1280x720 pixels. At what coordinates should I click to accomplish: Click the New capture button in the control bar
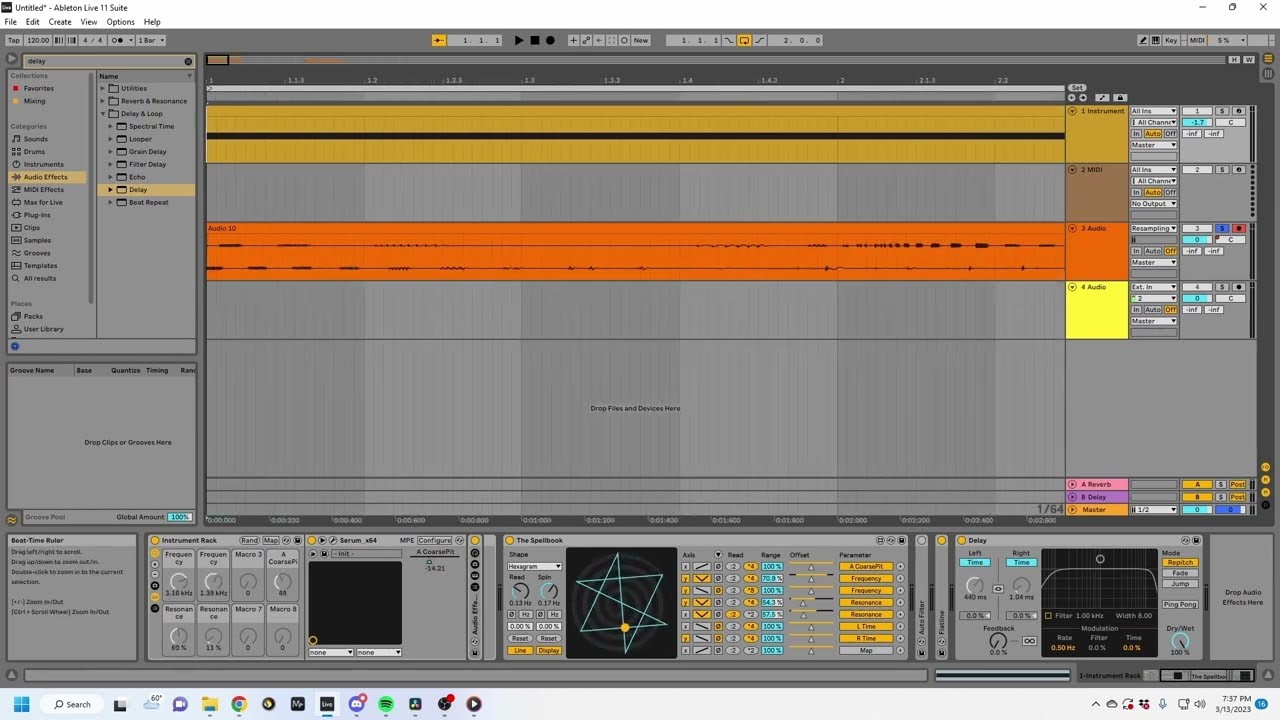[641, 40]
